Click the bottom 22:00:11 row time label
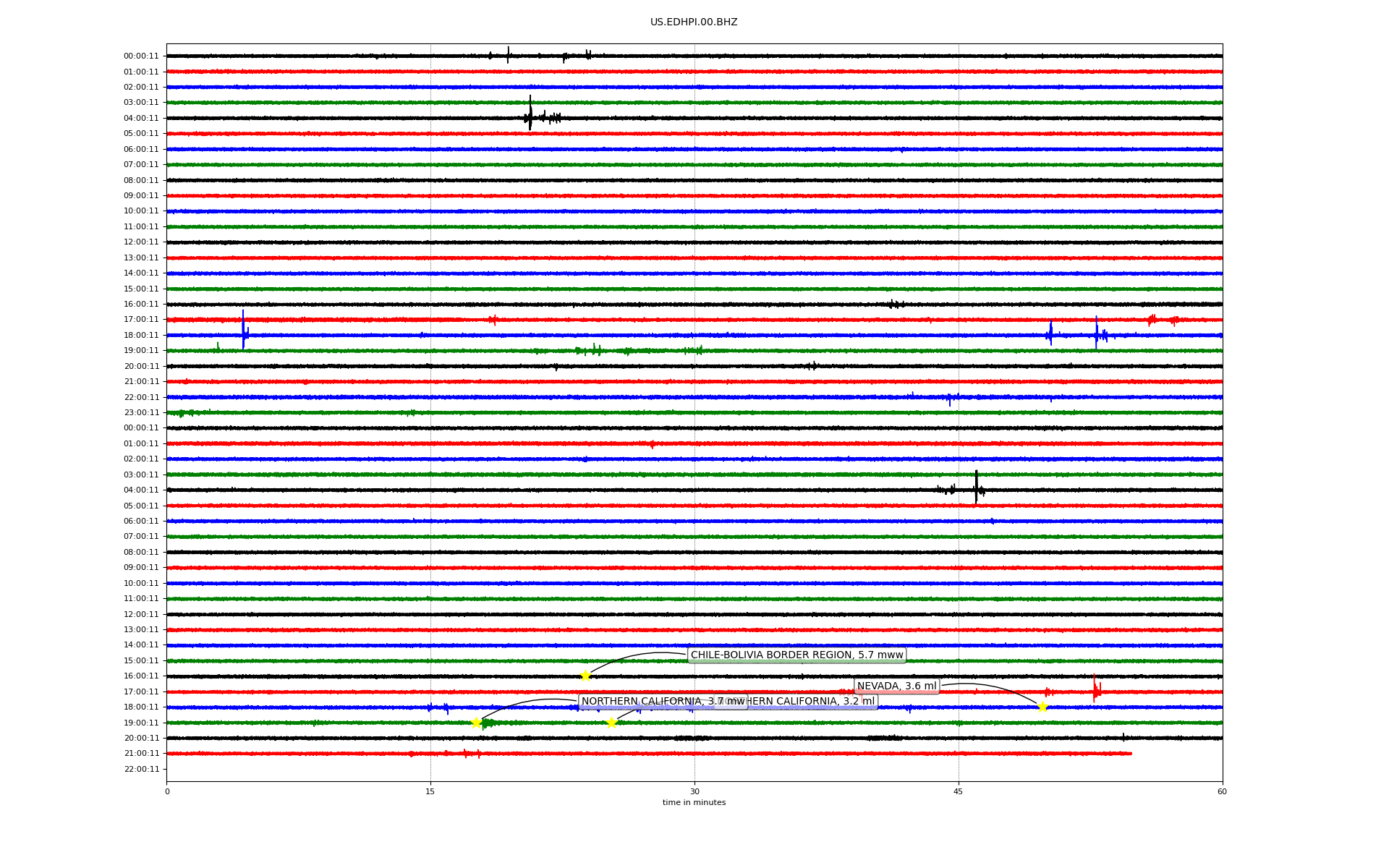The width and height of the screenshot is (1389, 868). [x=141, y=770]
